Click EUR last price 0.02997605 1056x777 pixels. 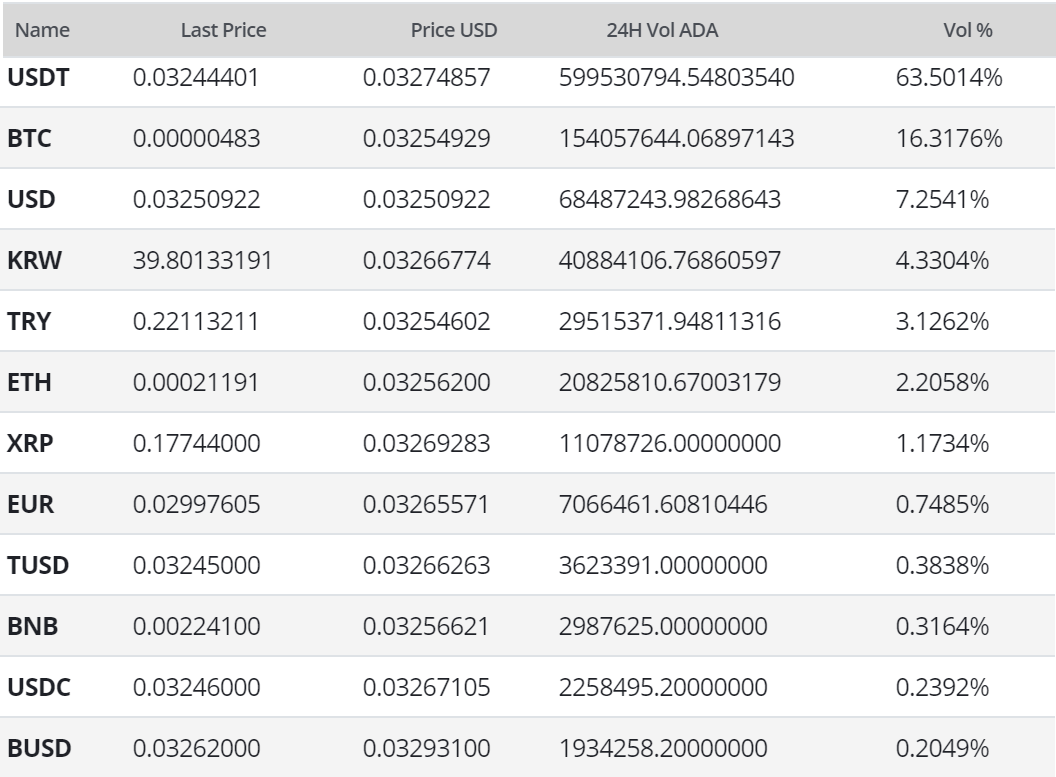[x=196, y=504]
